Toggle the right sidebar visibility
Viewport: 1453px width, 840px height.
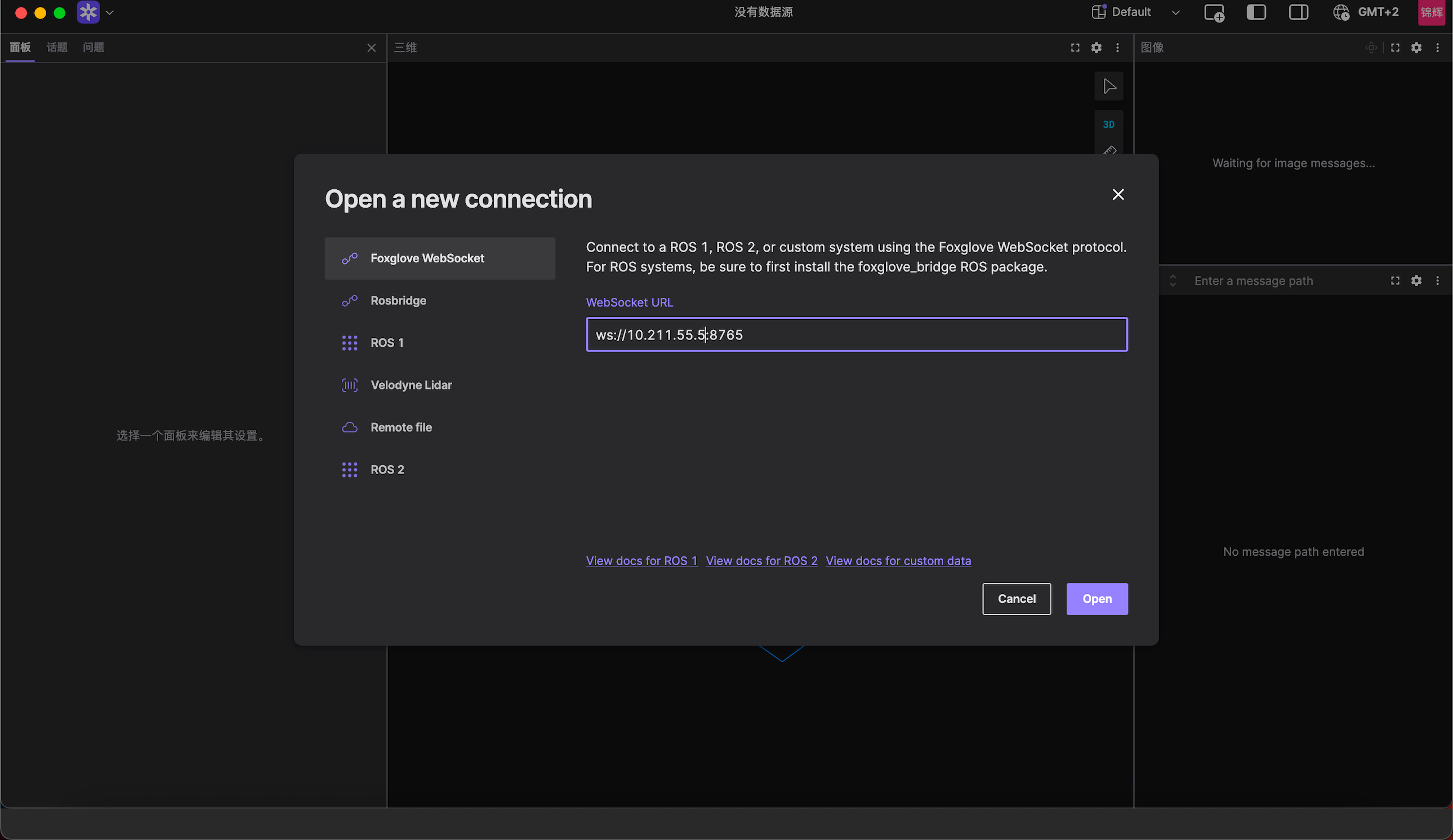tap(1299, 13)
